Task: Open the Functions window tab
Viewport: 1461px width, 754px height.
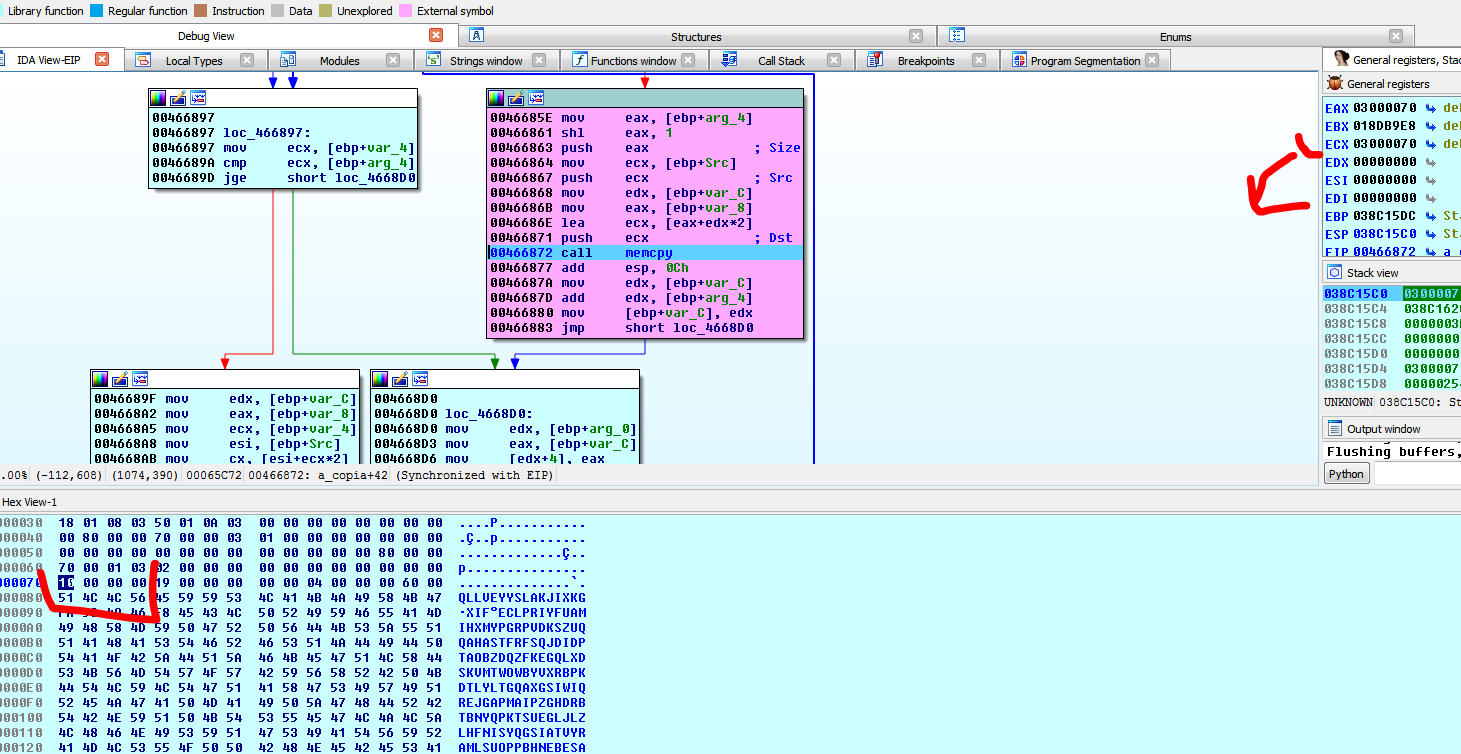Action: 632,61
